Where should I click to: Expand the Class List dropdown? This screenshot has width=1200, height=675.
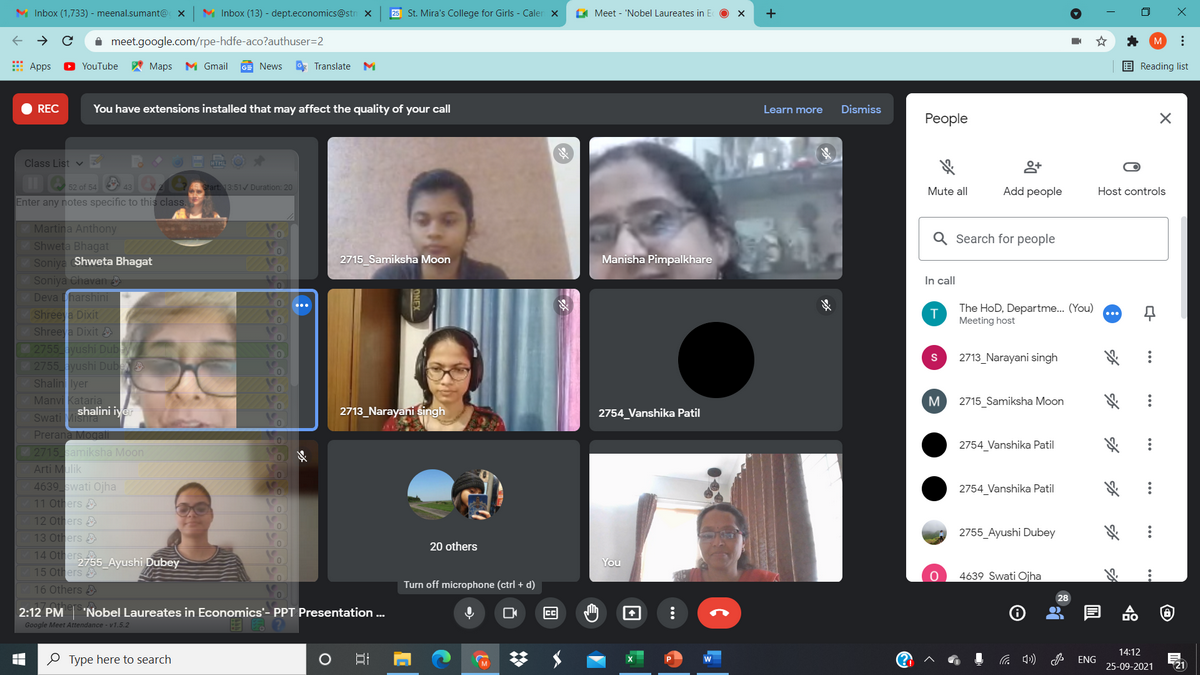(80, 163)
